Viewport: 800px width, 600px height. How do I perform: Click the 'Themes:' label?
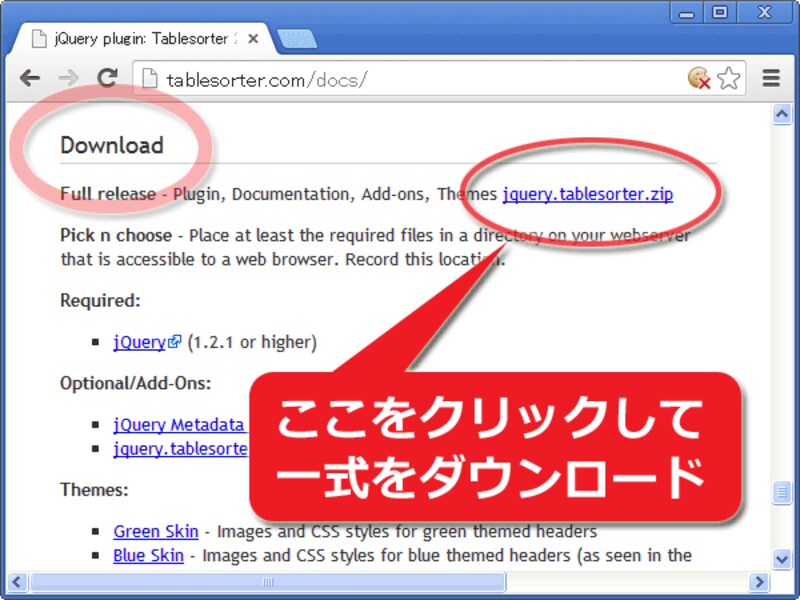(94, 490)
